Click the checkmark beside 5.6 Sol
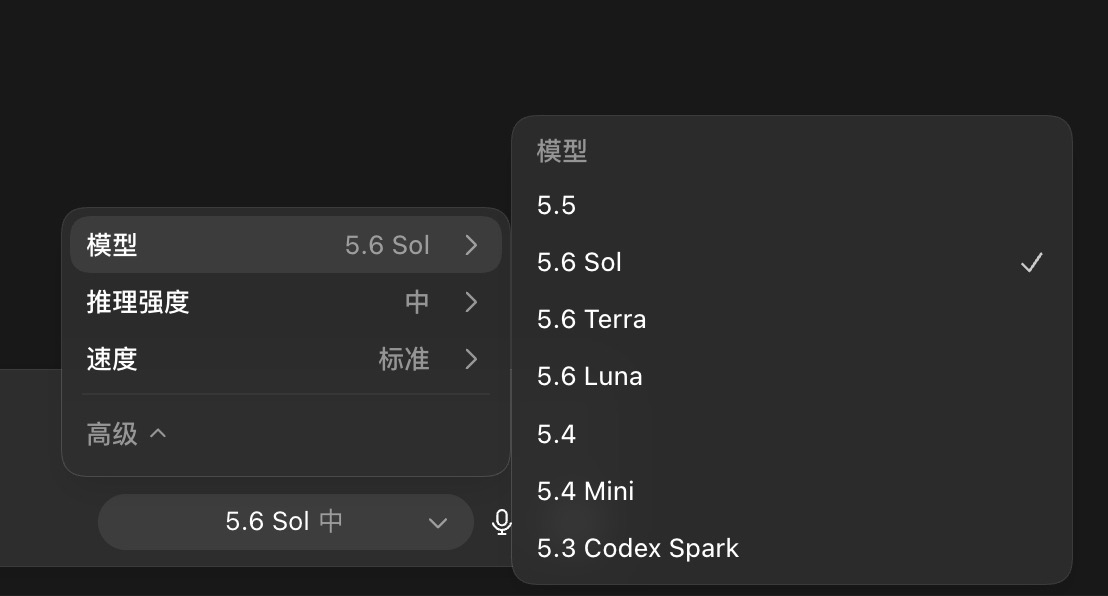Viewport: 1108px width, 596px height. (x=1032, y=263)
